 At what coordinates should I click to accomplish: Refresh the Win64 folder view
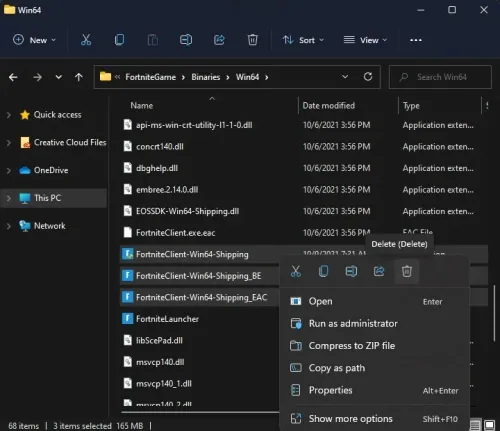coord(368,77)
